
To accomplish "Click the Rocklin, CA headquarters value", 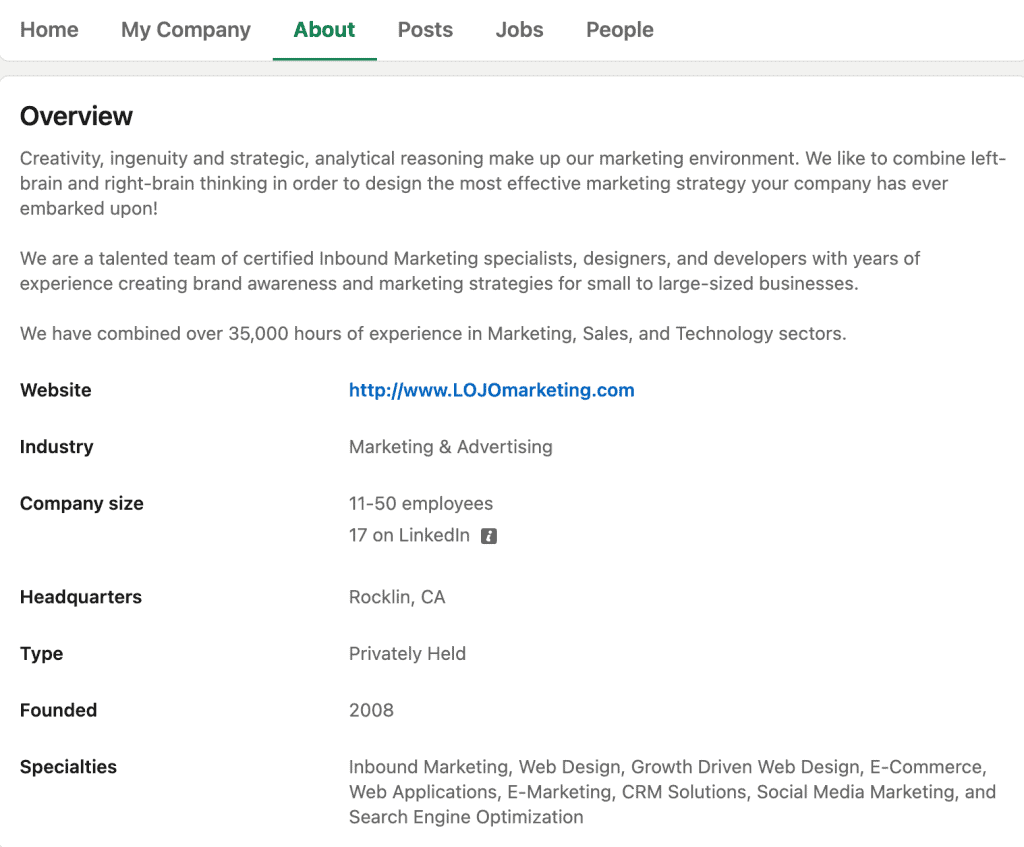I will 397,597.
